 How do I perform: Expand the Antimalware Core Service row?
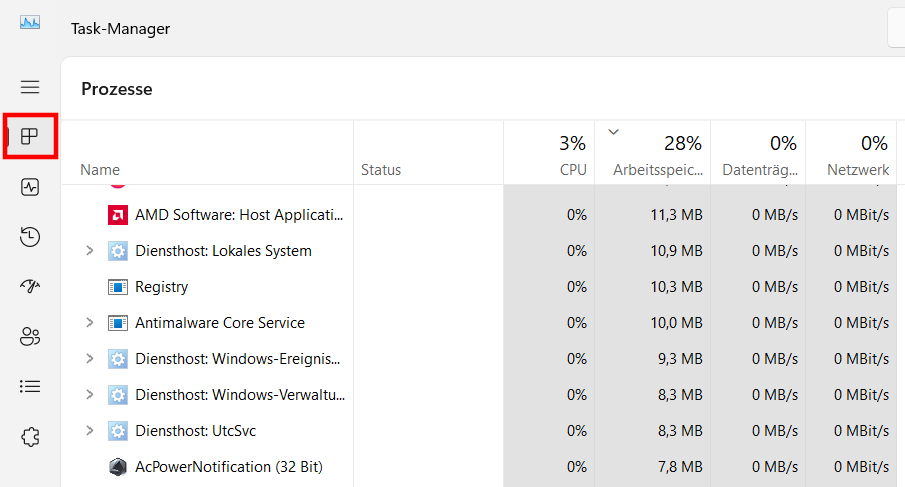tap(89, 323)
